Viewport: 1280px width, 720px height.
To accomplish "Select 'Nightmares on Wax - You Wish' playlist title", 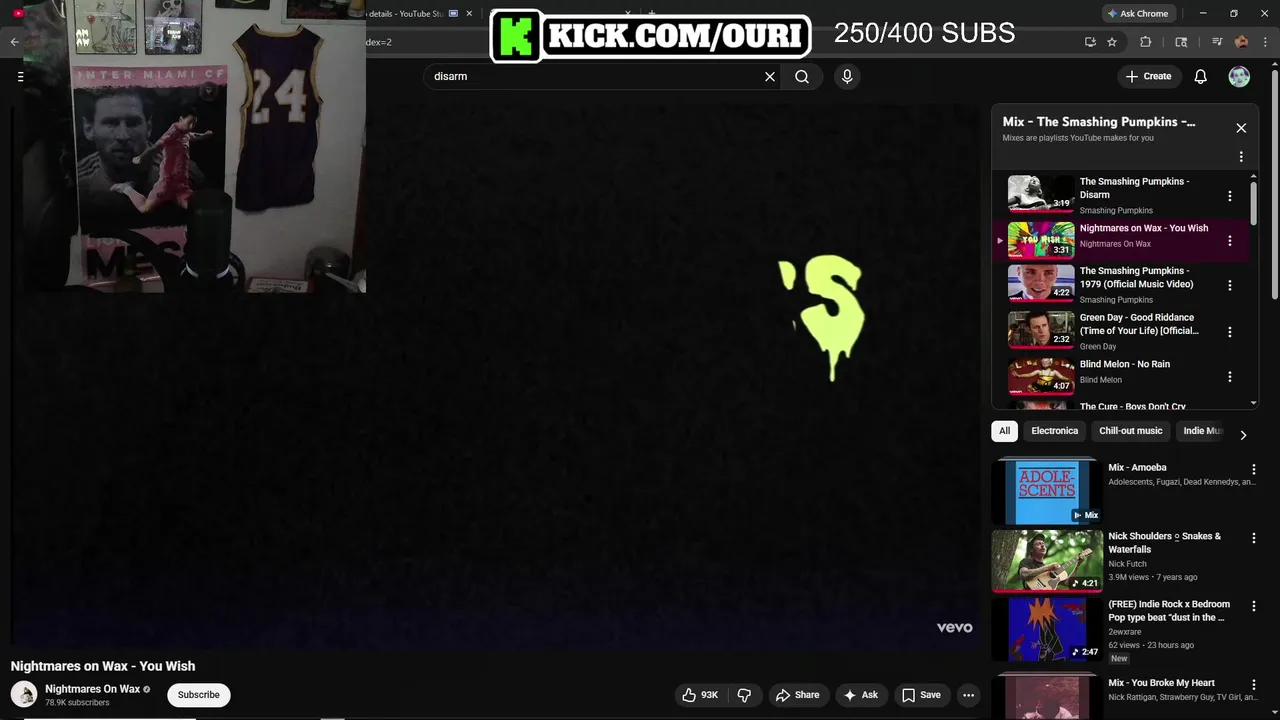I will 1144,228.
